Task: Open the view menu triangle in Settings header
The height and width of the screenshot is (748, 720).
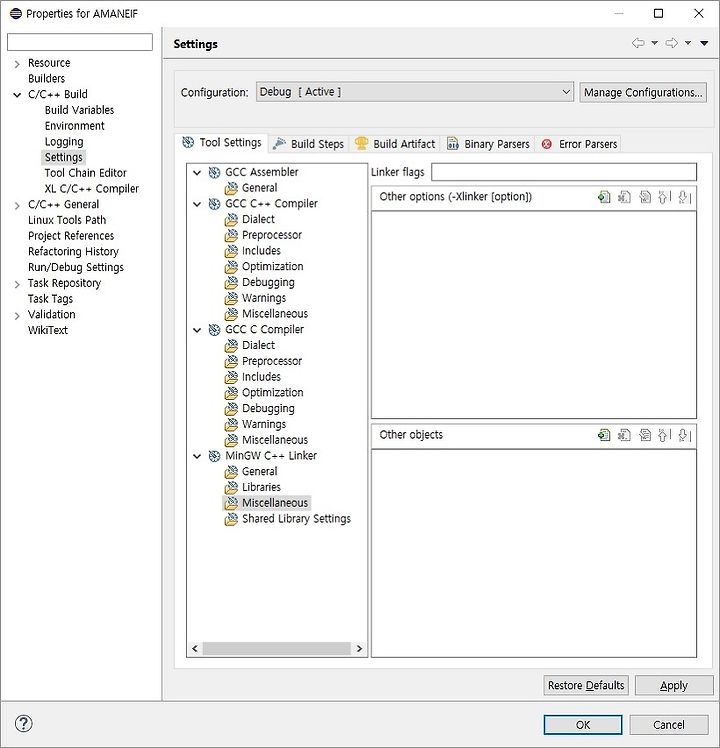Action: tap(704, 43)
